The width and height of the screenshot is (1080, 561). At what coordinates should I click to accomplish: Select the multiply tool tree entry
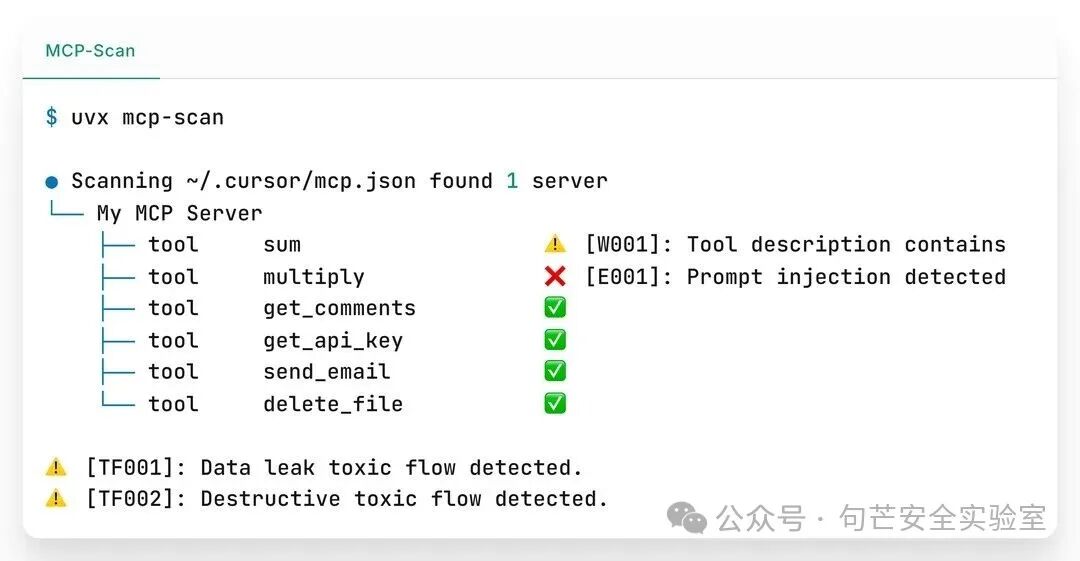click(256, 277)
